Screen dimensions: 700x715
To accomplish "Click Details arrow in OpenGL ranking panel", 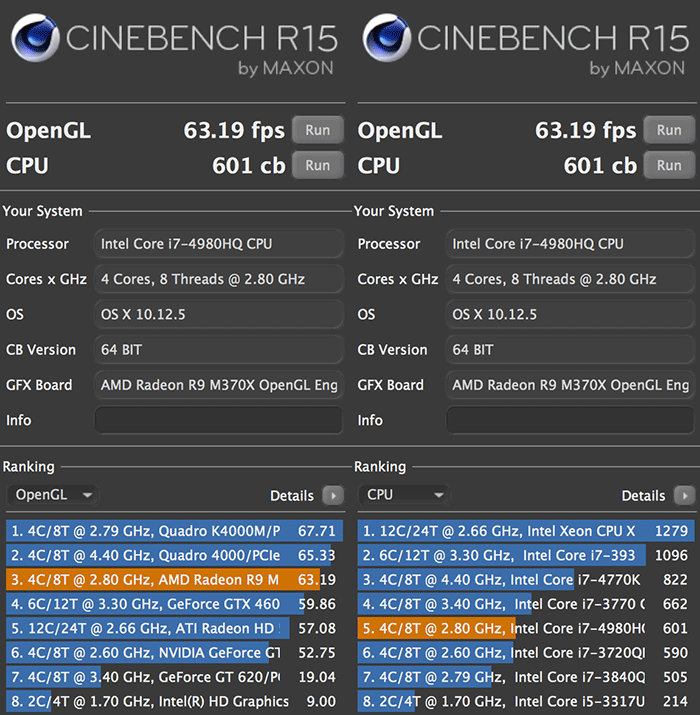I will pos(333,496).
